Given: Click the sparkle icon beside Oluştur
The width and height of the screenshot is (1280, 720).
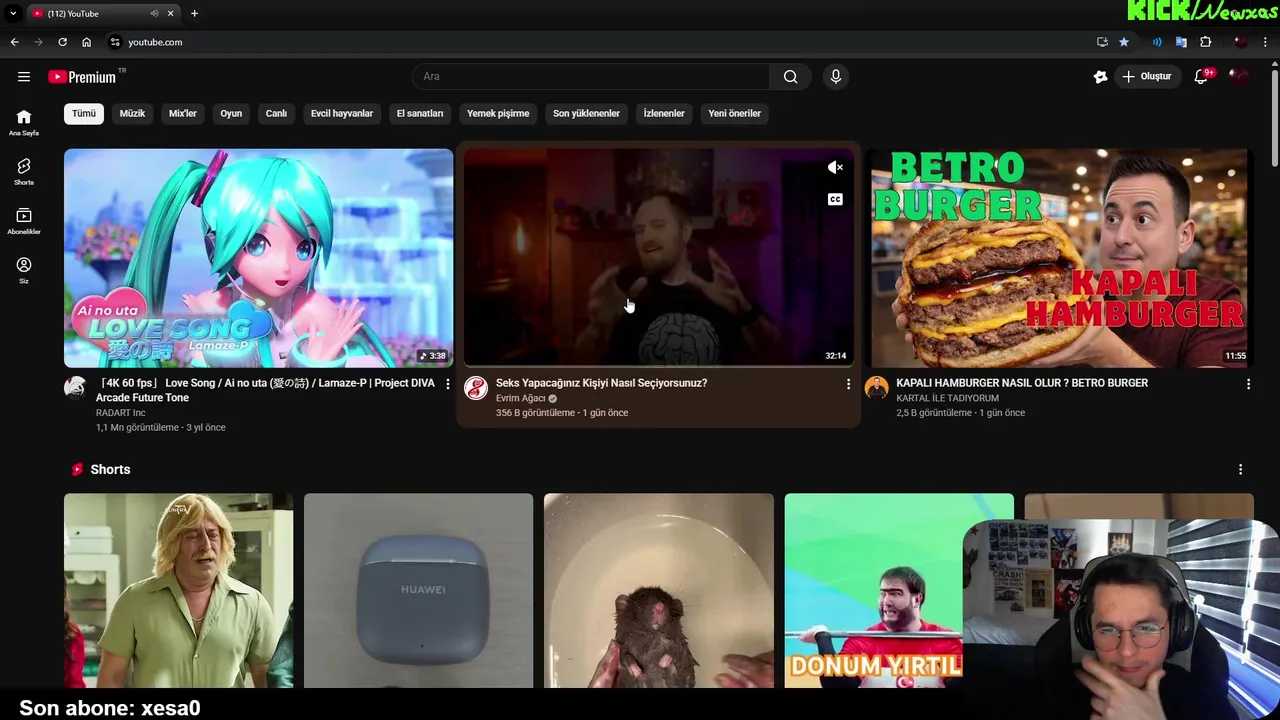Looking at the screenshot, I should coord(1100,77).
